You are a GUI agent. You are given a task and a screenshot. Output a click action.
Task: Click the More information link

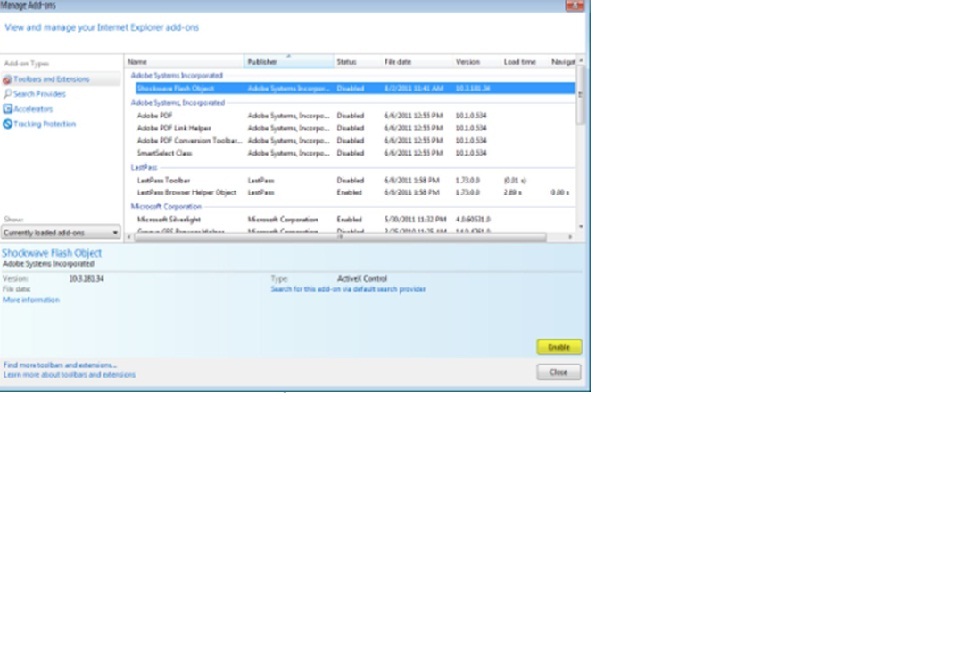click(31, 300)
